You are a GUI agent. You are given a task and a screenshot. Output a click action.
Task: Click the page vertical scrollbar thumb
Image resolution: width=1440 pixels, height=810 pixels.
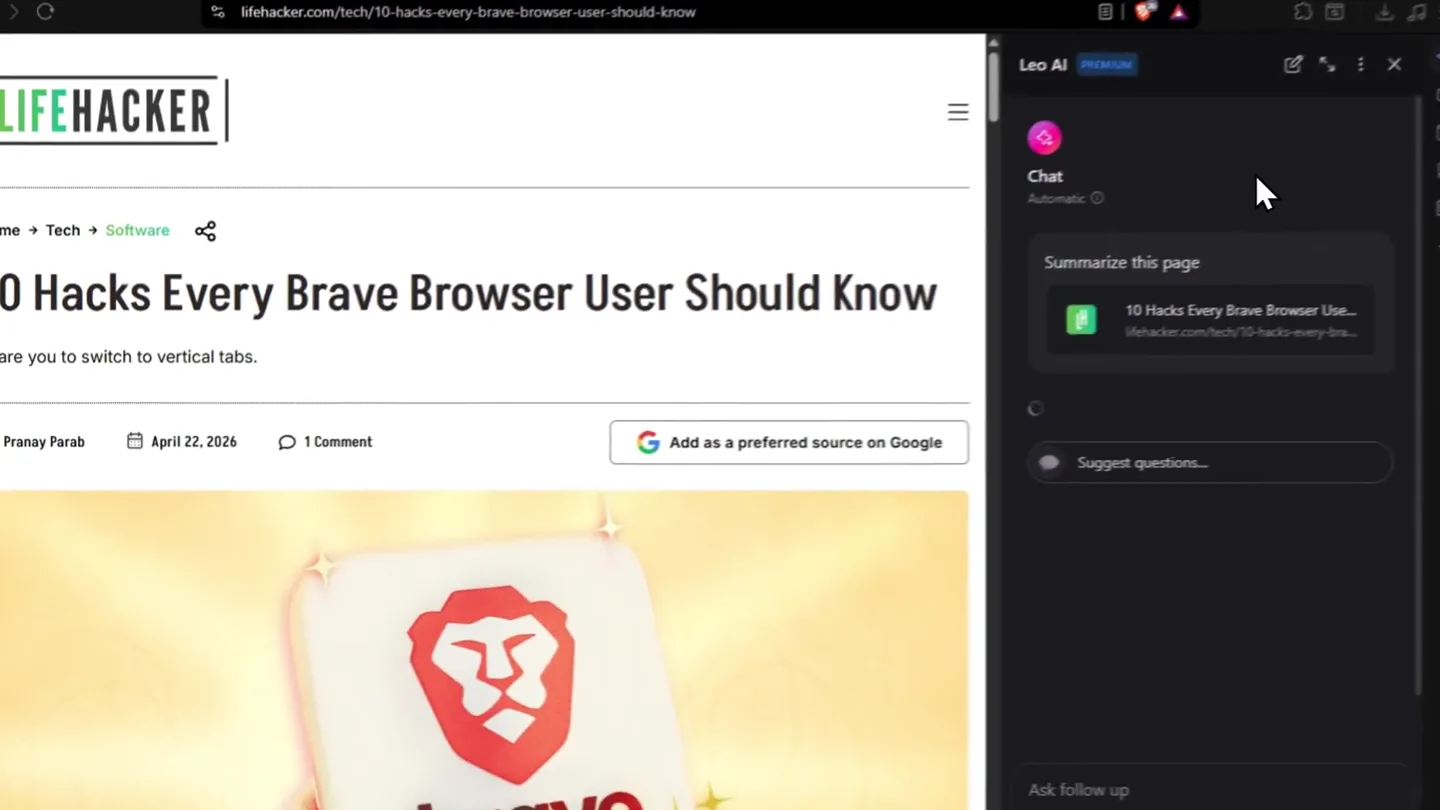click(x=992, y=88)
